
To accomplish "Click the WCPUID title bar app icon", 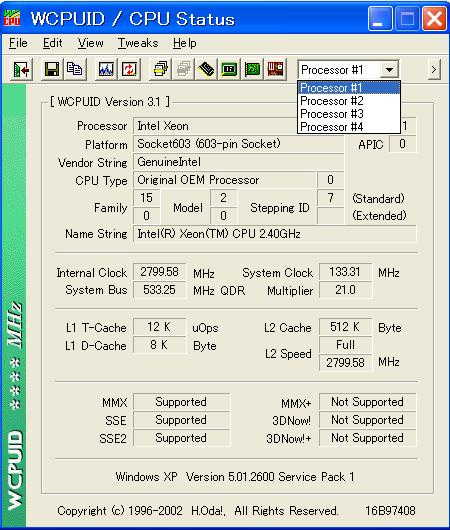I will tap(12, 18).
